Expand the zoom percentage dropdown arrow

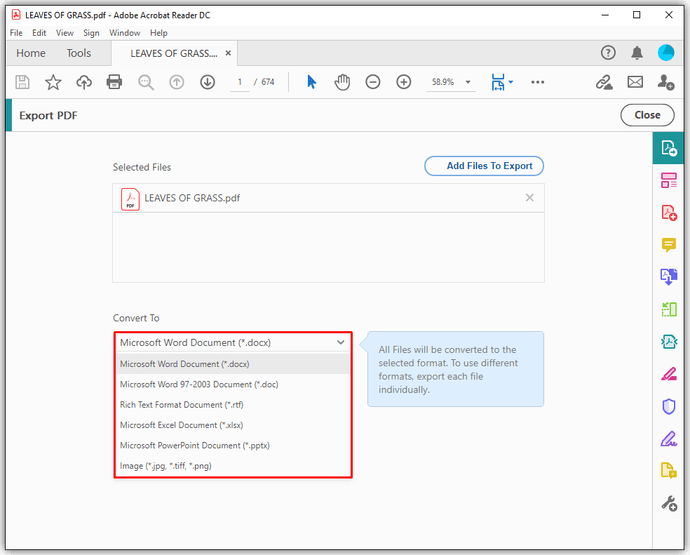coord(468,82)
